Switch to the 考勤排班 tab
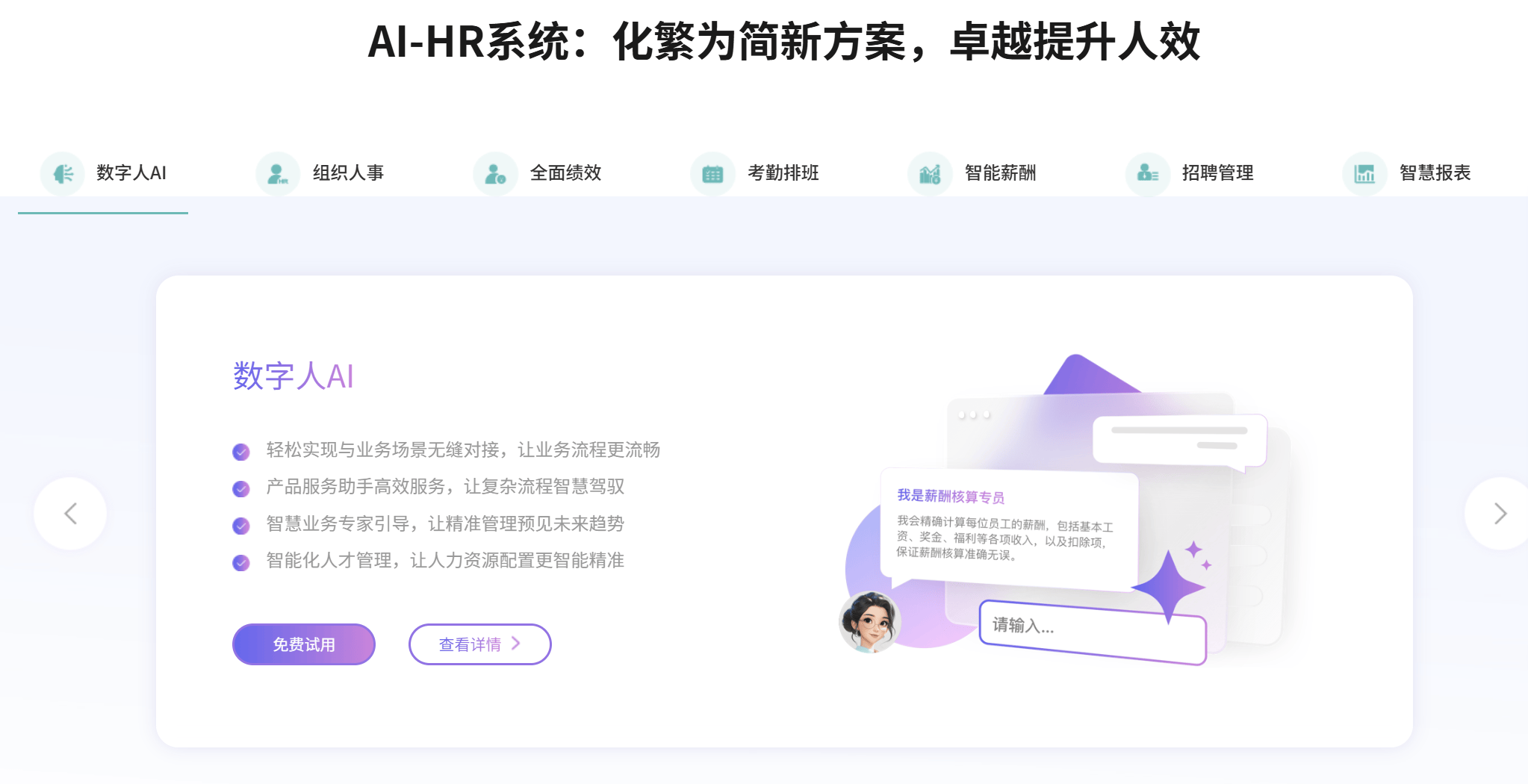 pos(783,173)
